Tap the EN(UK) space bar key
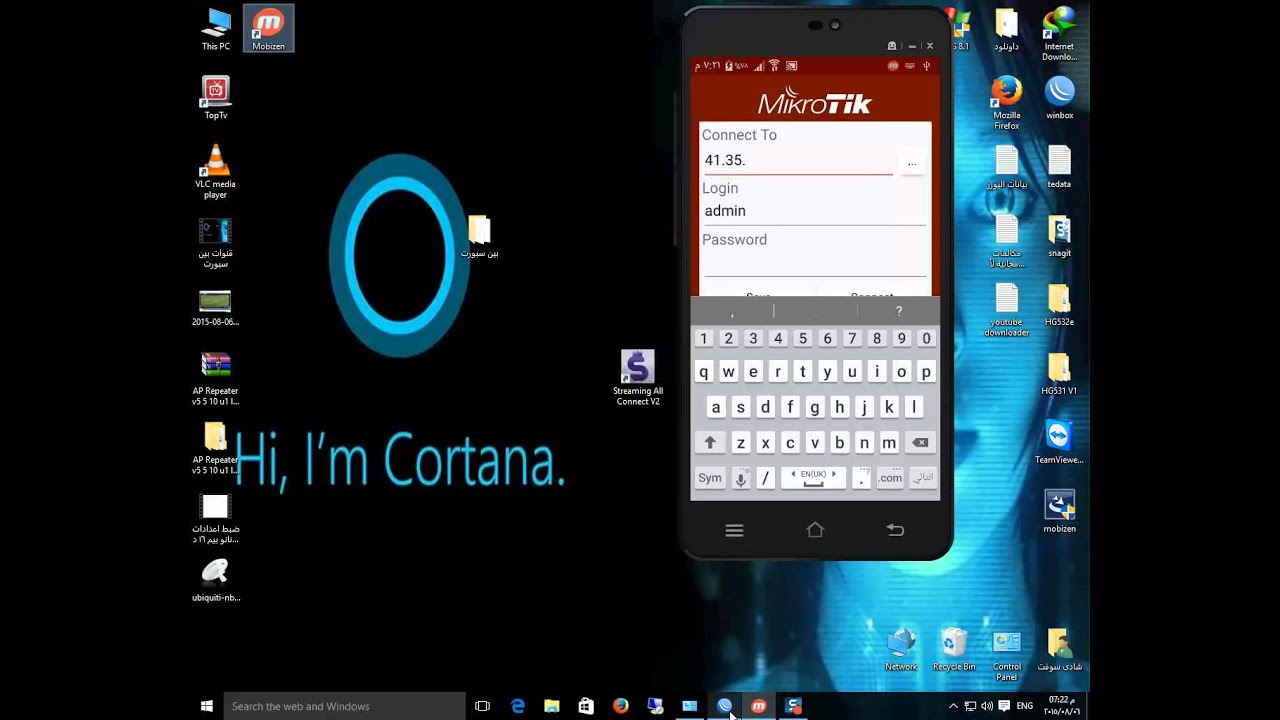The image size is (1280, 720). click(x=813, y=478)
